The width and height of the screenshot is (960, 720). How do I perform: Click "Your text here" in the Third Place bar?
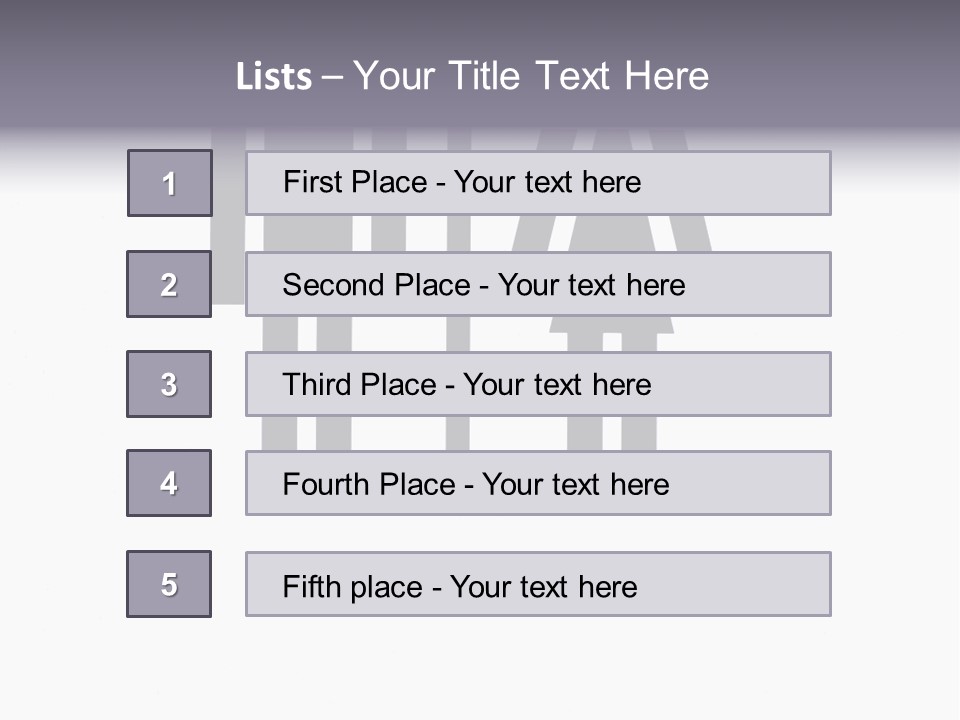tap(557, 385)
